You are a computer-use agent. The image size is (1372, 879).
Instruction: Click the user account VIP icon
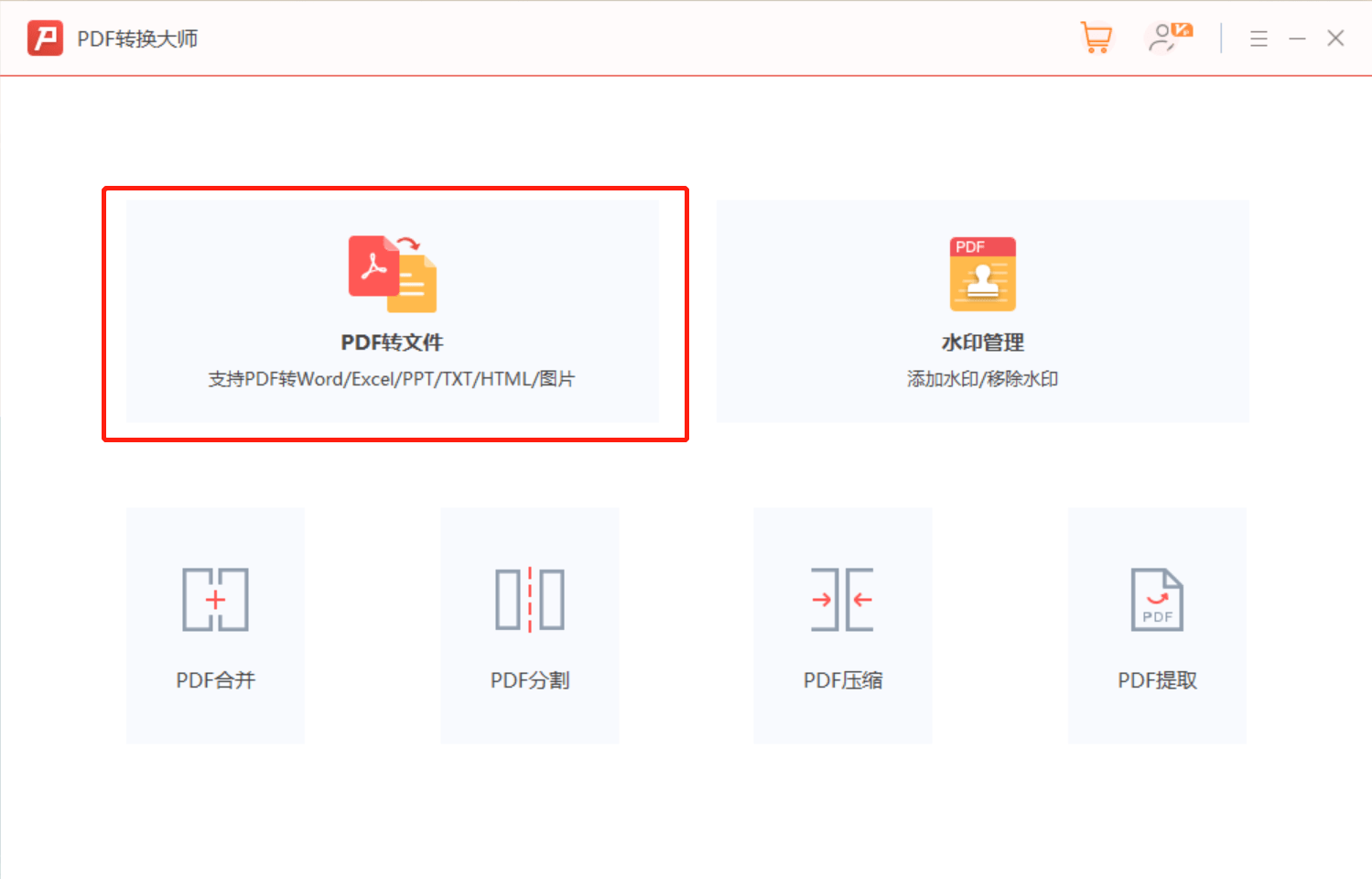tap(1170, 38)
